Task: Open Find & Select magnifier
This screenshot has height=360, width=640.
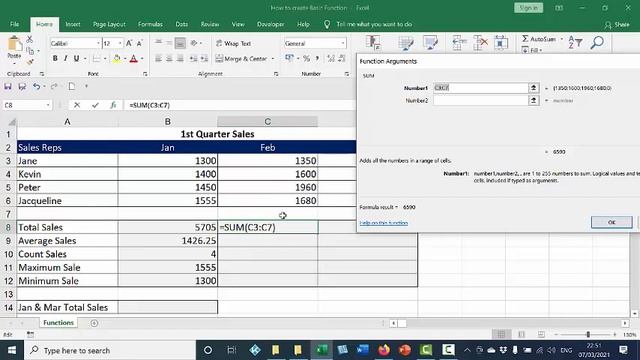Action: tap(597, 42)
